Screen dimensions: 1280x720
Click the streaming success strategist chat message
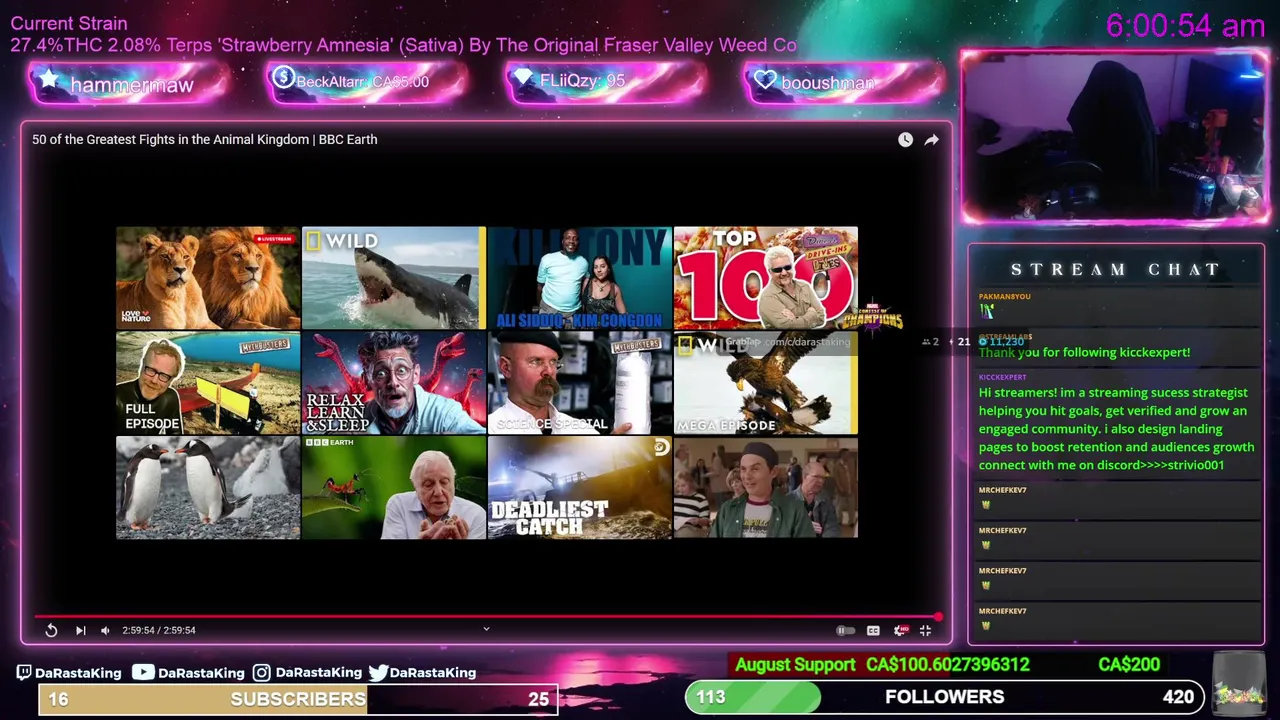click(x=1116, y=429)
